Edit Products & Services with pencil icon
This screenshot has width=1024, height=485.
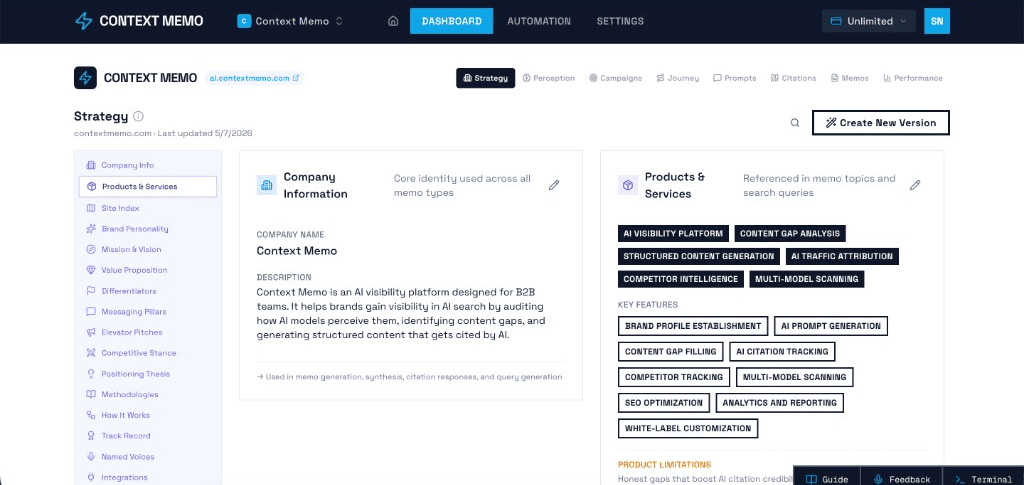915,185
